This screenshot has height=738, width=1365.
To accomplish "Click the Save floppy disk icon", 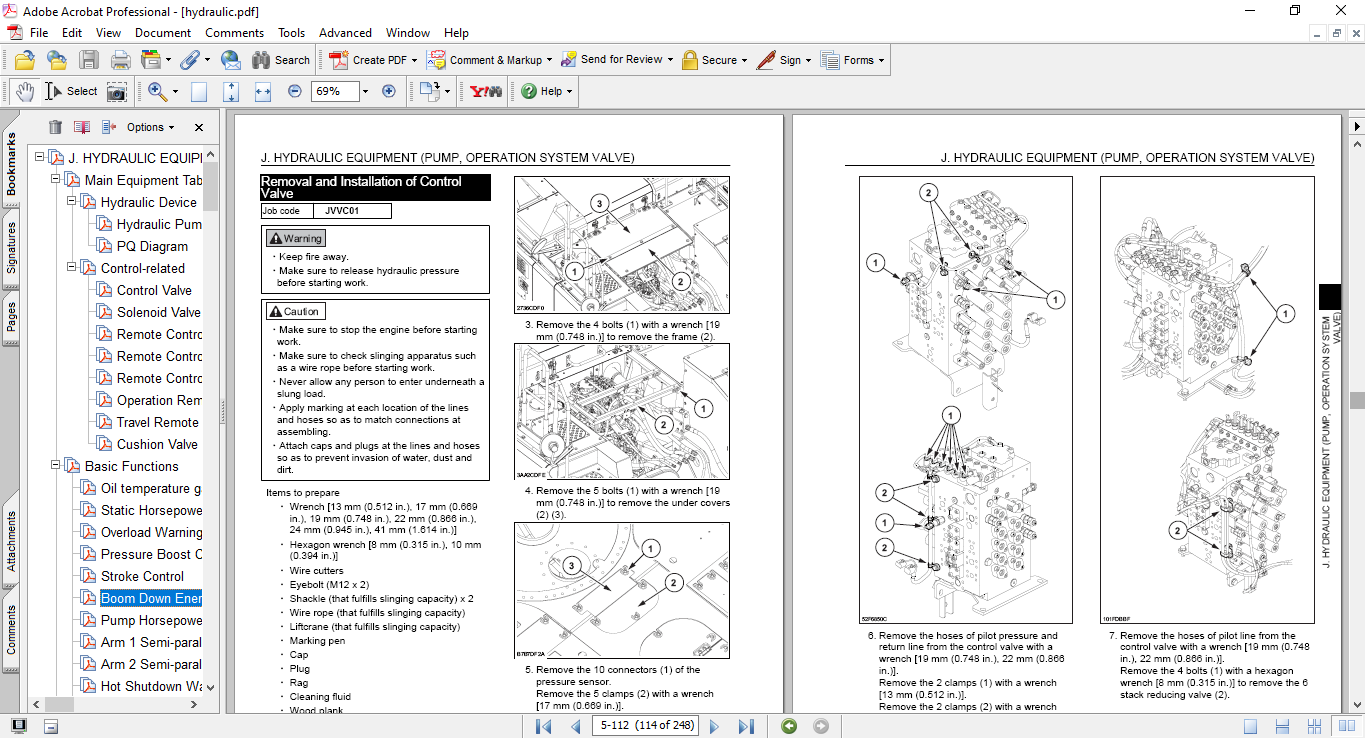I will pos(89,60).
